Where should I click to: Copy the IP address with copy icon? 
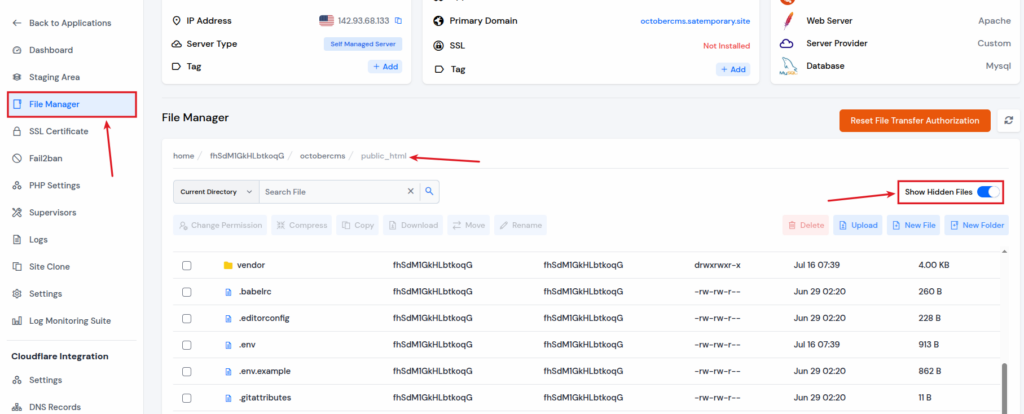398,21
